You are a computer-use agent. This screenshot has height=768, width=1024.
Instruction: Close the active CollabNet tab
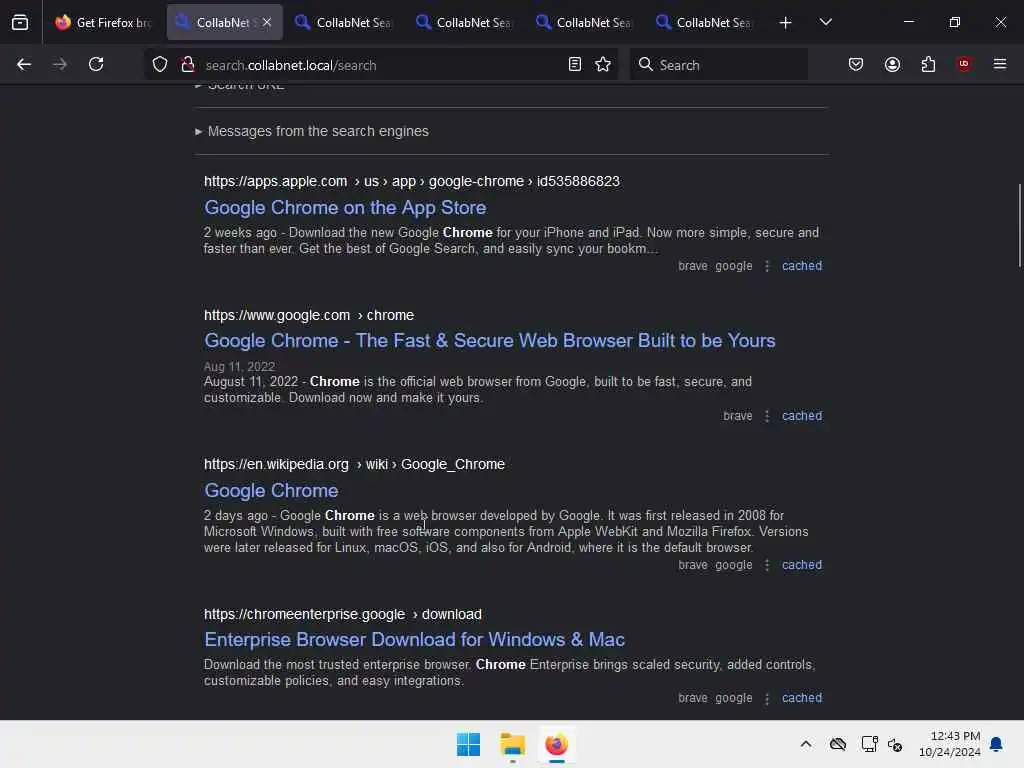click(267, 22)
